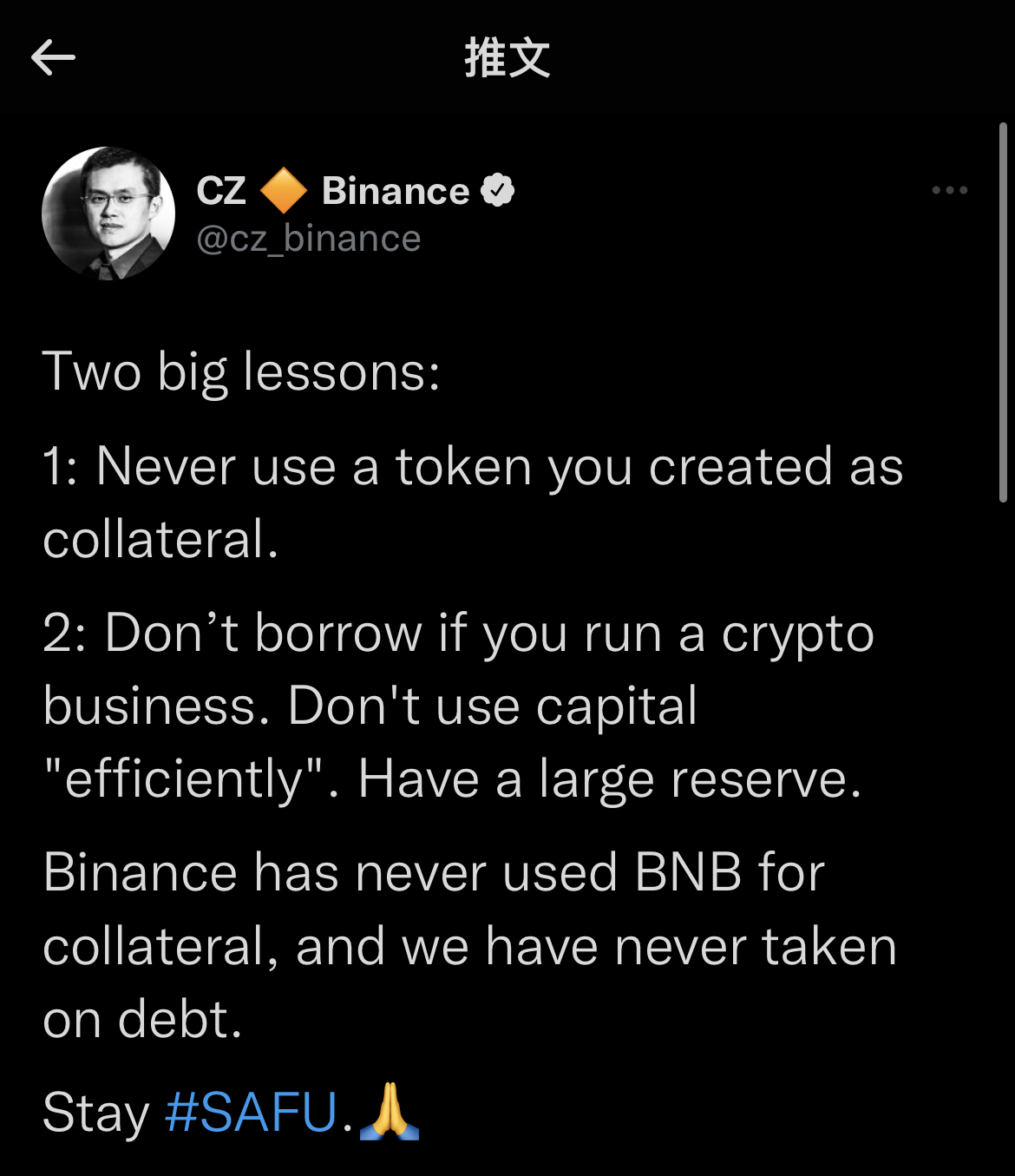Click the 推文 page title

pyautogui.click(x=507, y=58)
